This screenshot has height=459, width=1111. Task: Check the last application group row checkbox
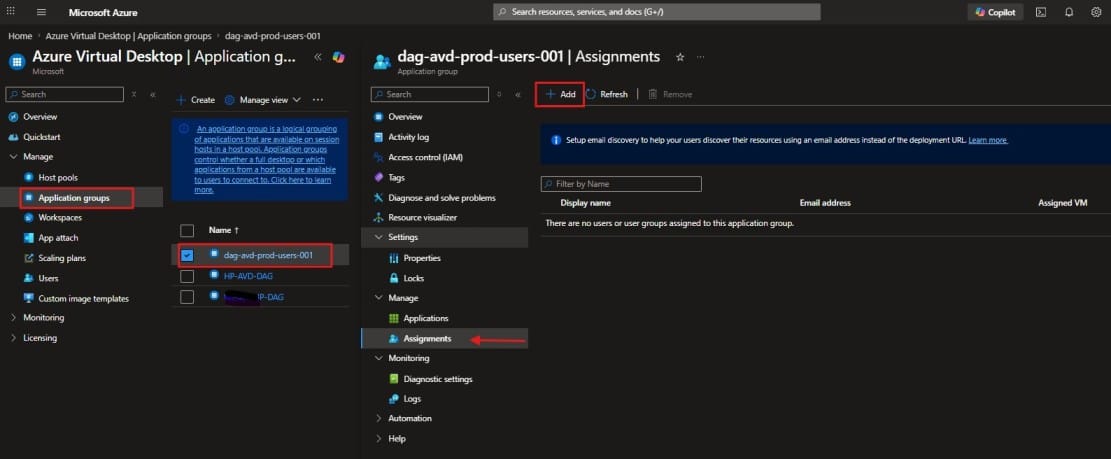[x=187, y=297]
